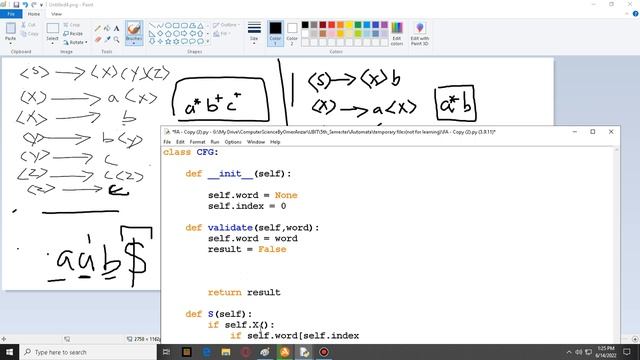This screenshot has width=640, height=360.
Task: Click the Crop tool in Image group
Action: [72, 25]
